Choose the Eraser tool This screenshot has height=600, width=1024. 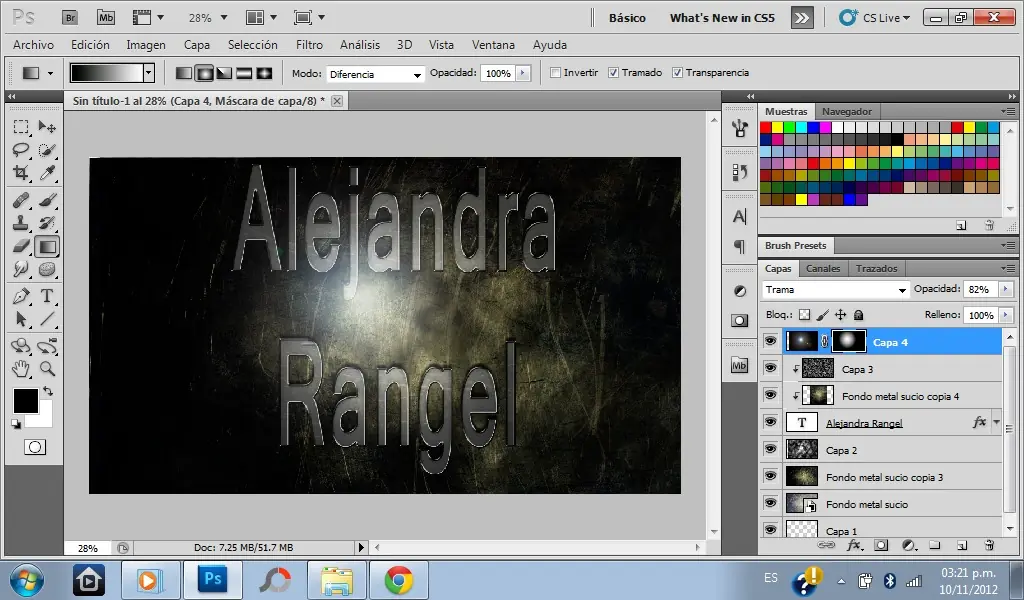click(20, 246)
